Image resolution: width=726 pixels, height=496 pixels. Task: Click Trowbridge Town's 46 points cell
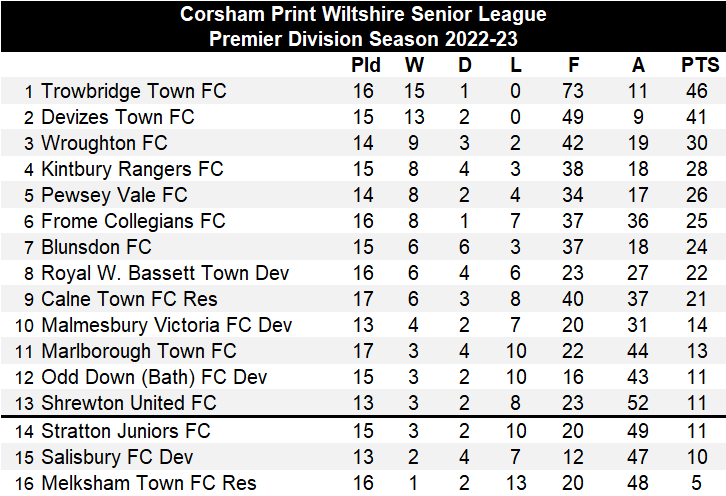pos(700,91)
